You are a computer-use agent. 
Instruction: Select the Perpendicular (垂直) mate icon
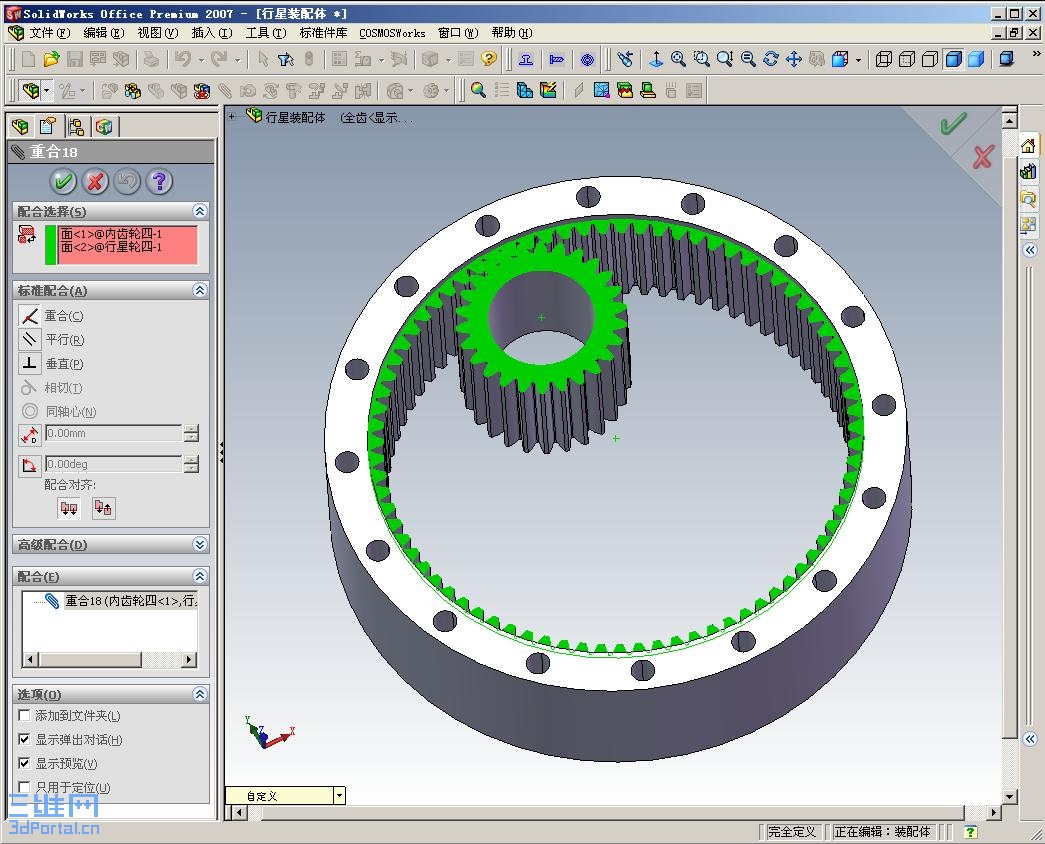(29, 363)
